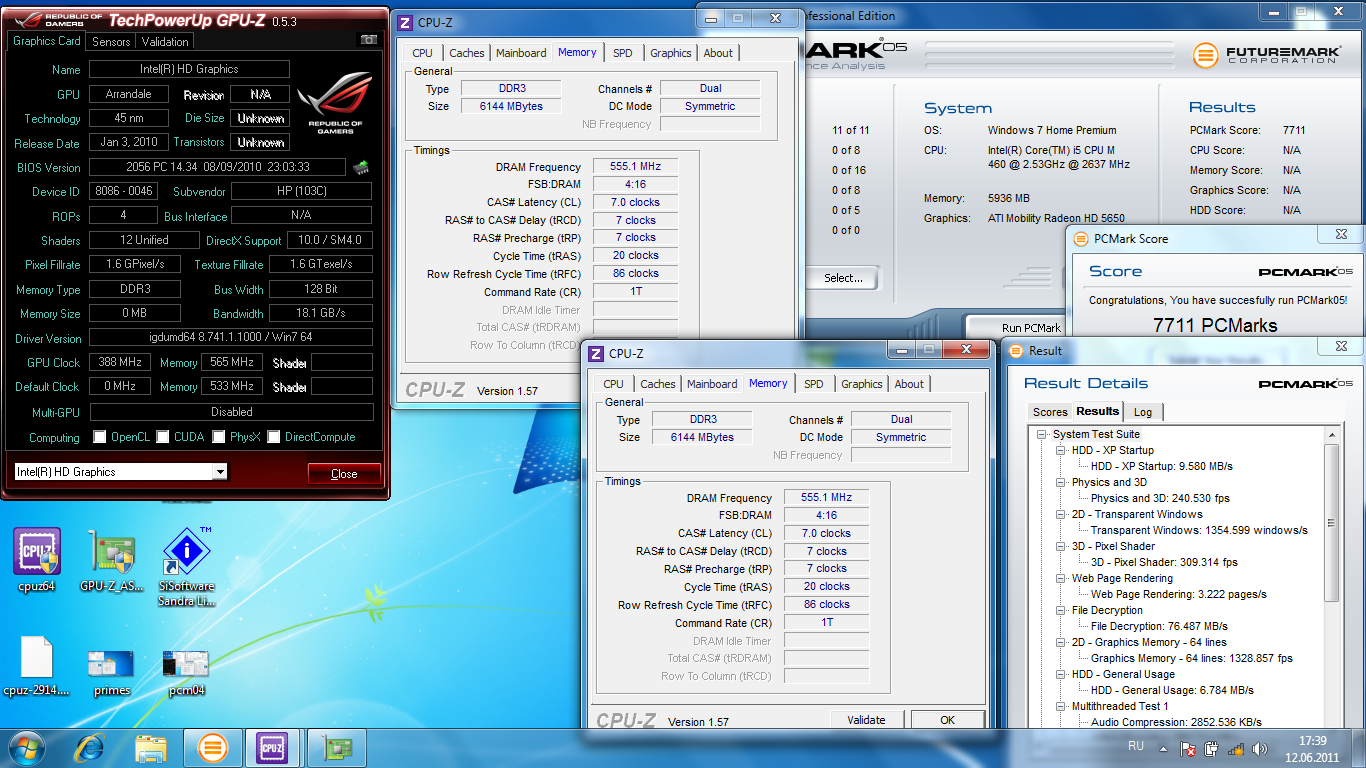Collapse the HDD - XP Startup node

coord(1061,451)
